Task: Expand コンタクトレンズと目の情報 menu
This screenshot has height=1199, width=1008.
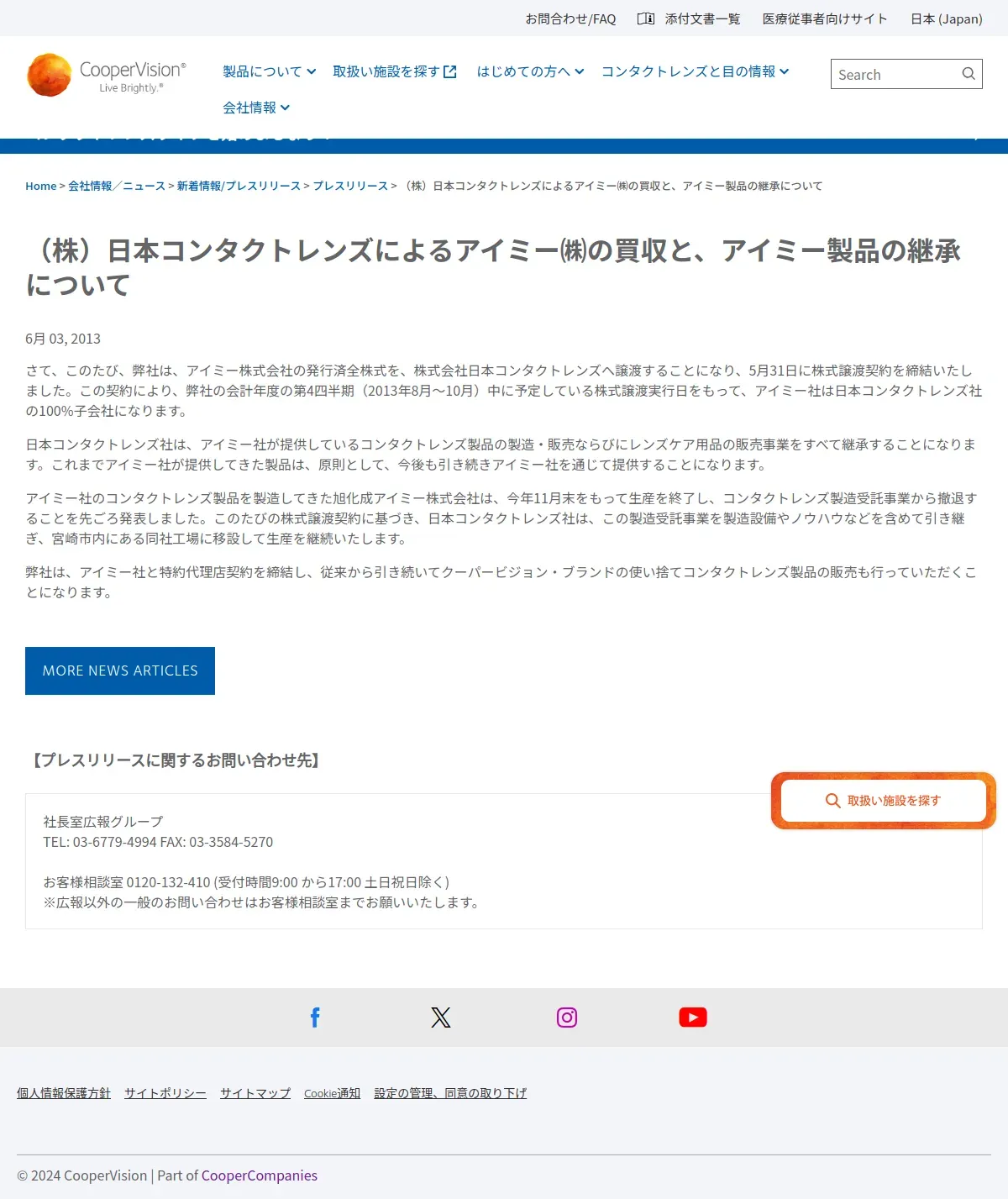Action: click(695, 71)
